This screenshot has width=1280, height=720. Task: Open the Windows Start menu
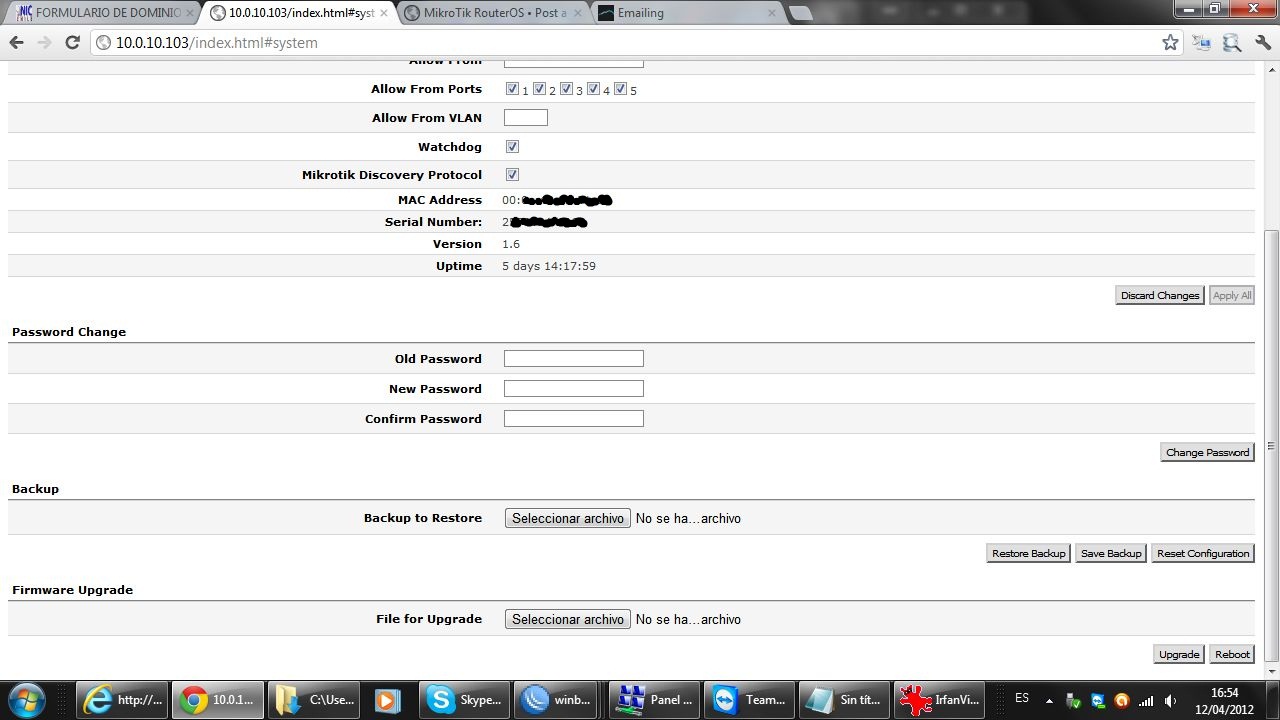point(25,700)
